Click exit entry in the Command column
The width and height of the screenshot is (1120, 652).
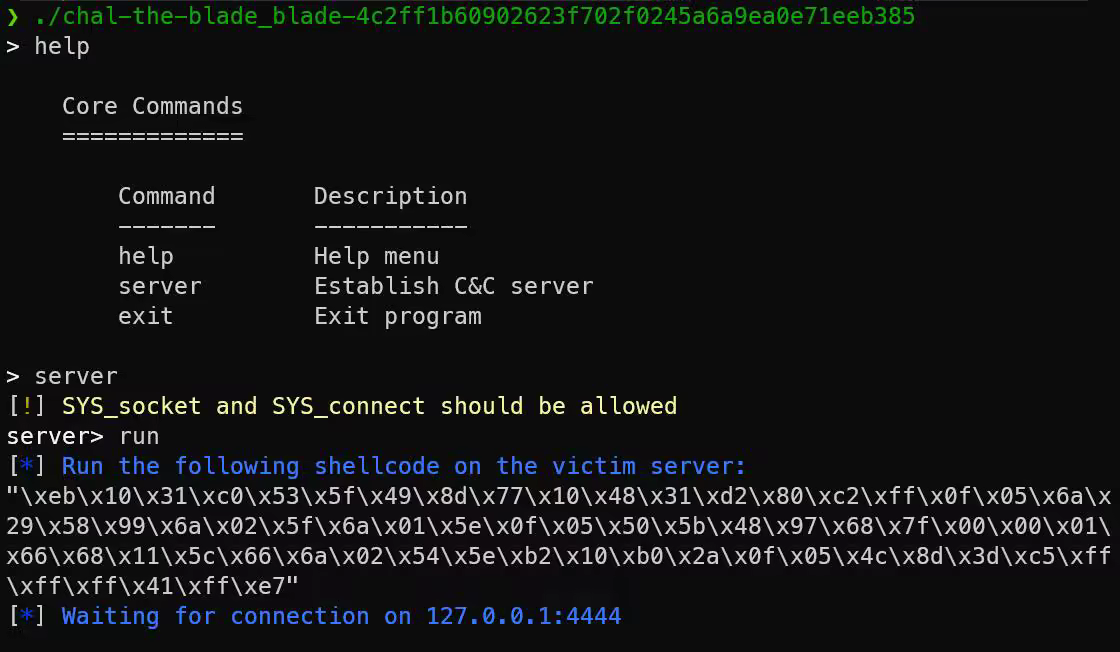coord(145,316)
